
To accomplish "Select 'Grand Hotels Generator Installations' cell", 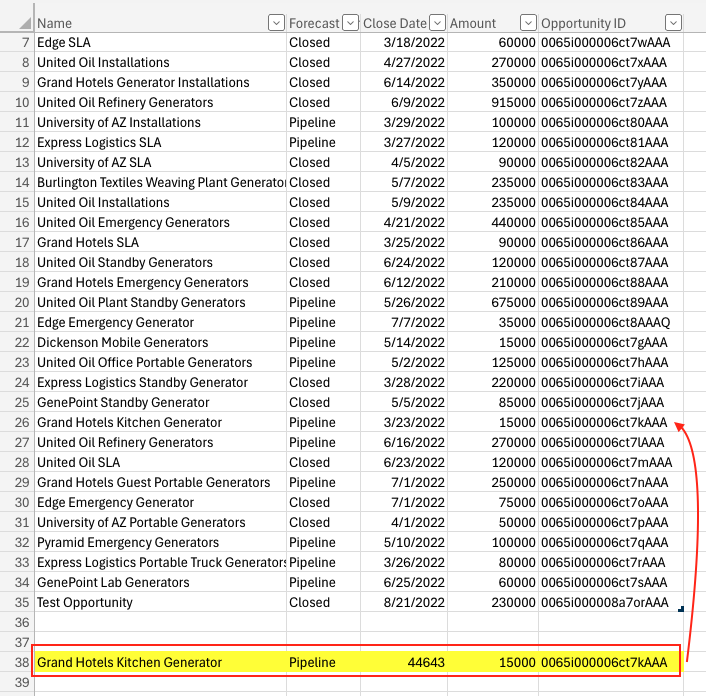I will (160, 82).
